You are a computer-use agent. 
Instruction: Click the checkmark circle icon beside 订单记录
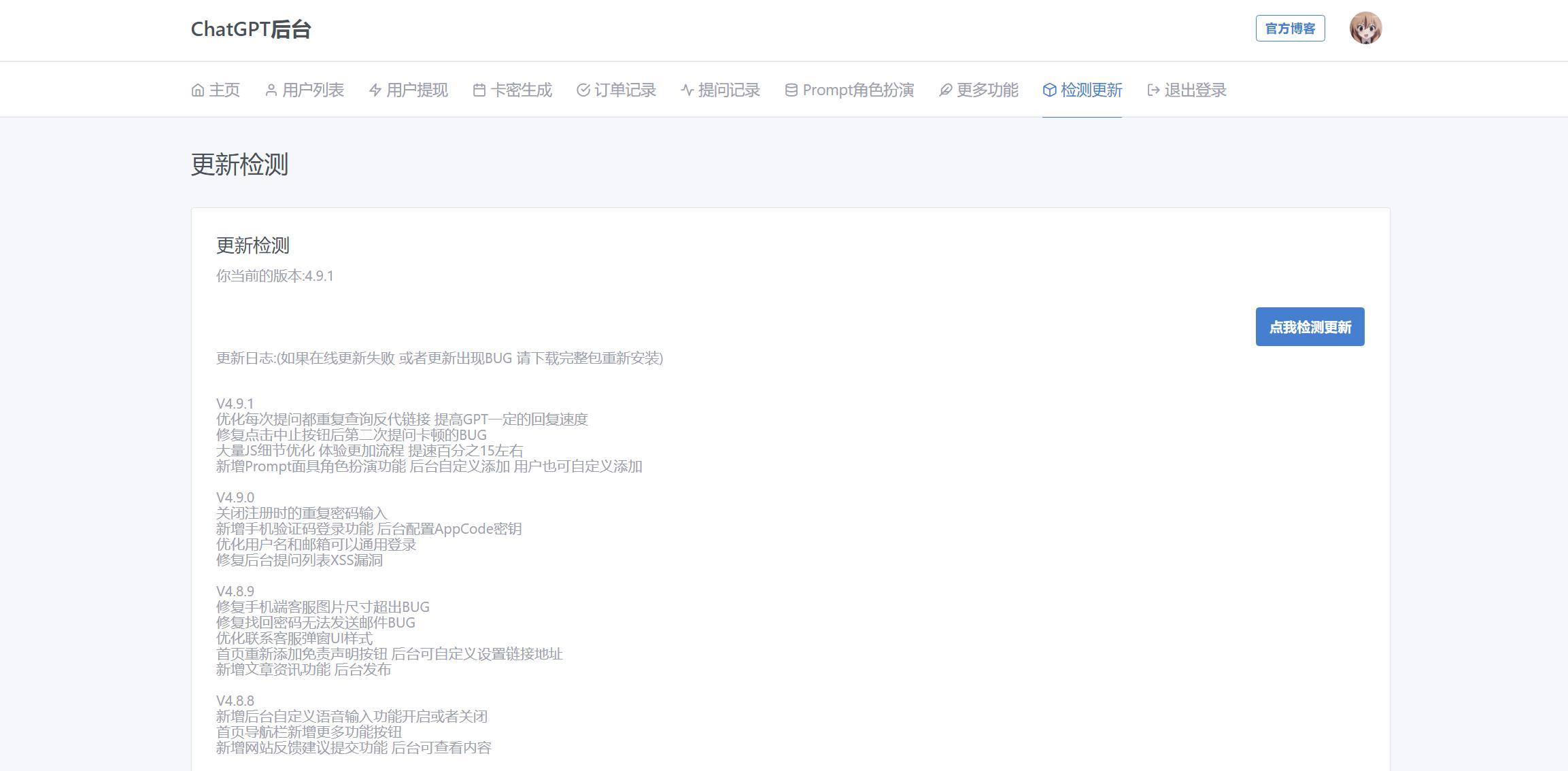coord(583,90)
